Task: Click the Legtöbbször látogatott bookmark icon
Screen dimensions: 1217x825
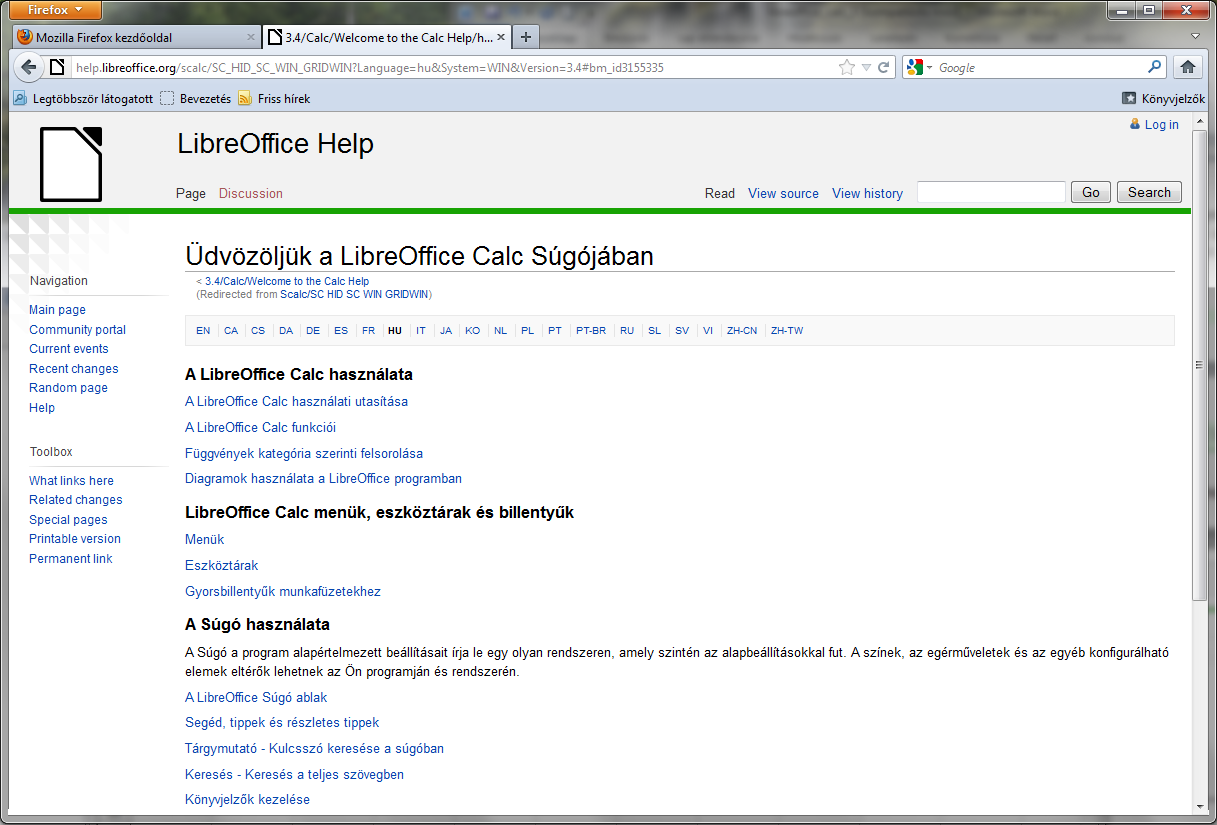Action: [20, 99]
